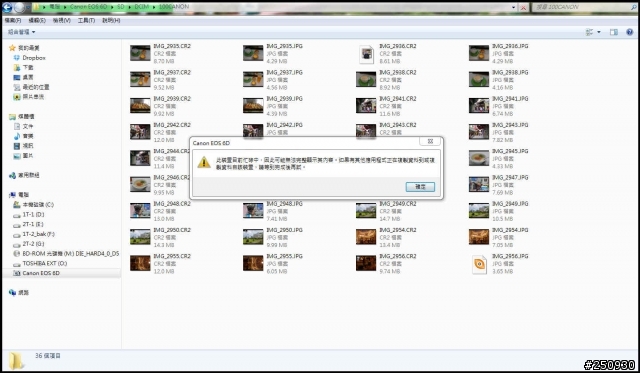Open the Edit (E) menu
640x373 pixels.
click(x=37, y=20)
